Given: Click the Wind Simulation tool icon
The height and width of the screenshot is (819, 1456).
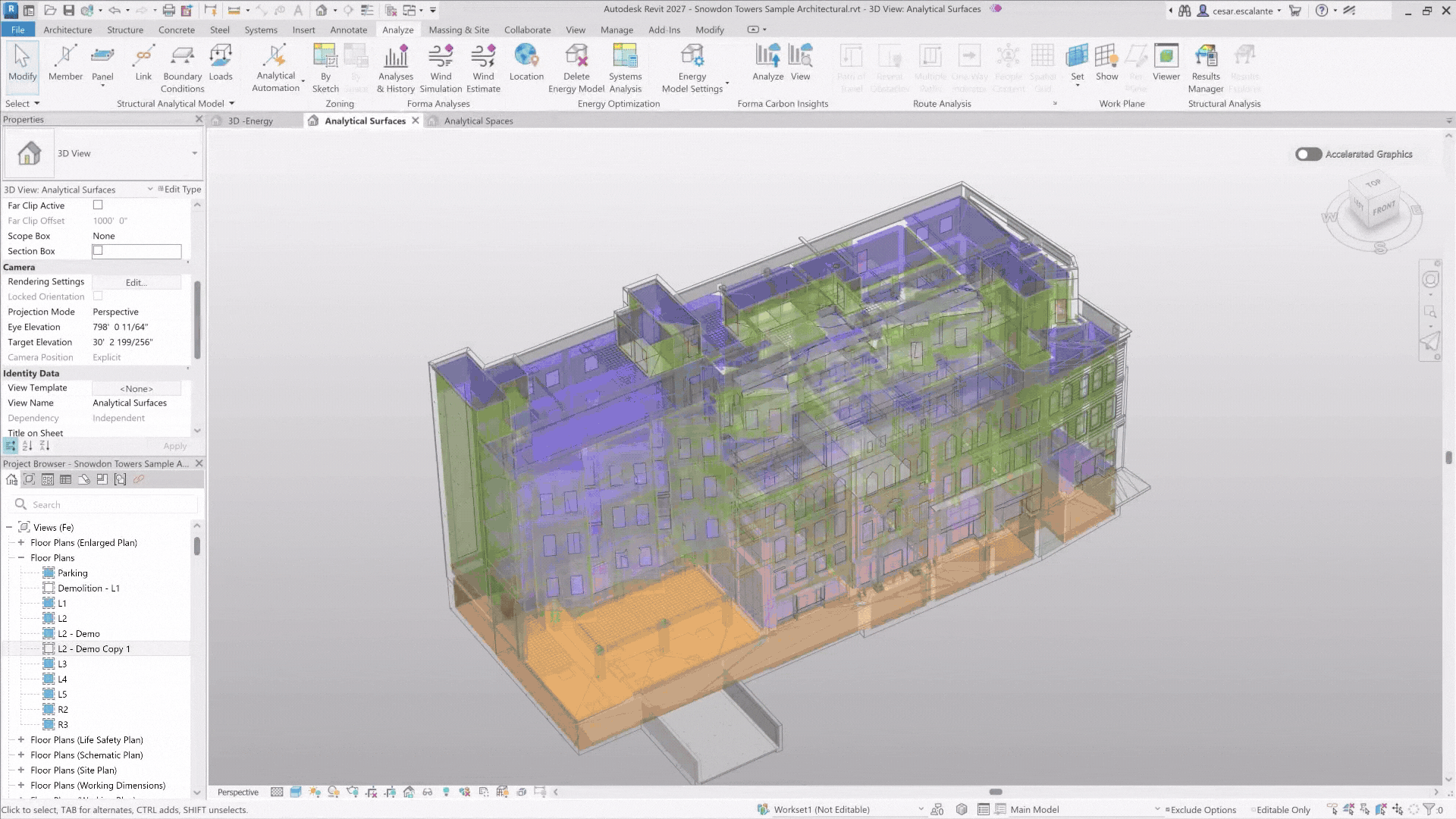Looking at the screenshot, I should point(441,58).
